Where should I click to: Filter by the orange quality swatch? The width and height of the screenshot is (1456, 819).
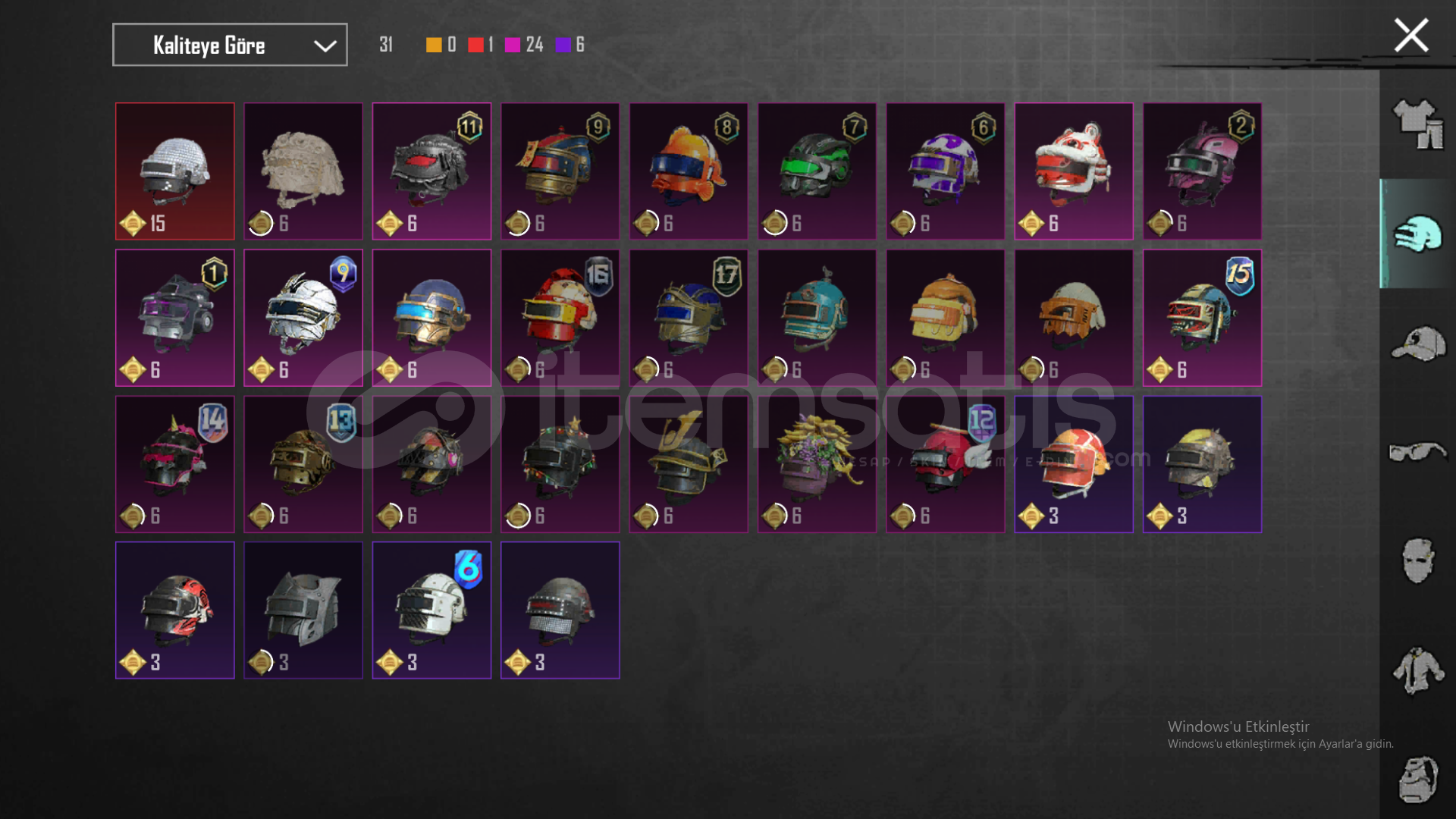coord(434,45)
